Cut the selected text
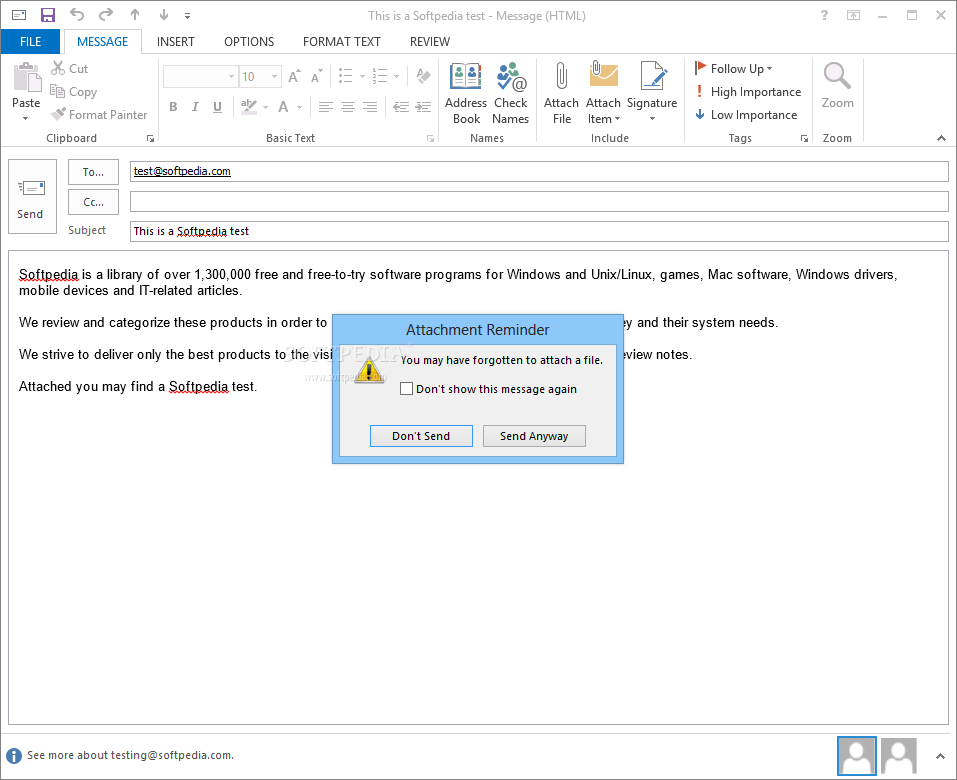 pyautogui.click(x=70, y=68)
